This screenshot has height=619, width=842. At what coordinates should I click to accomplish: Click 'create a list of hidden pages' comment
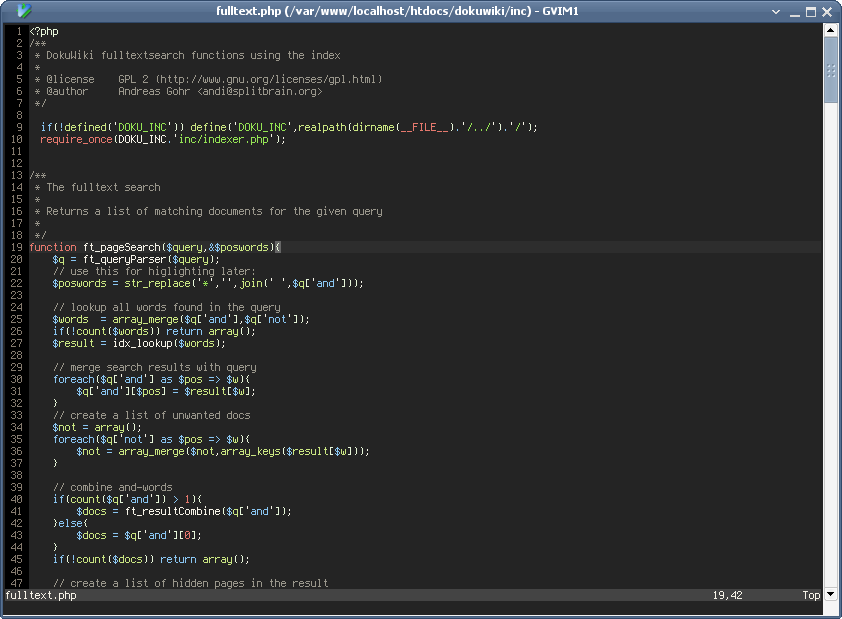191,583
